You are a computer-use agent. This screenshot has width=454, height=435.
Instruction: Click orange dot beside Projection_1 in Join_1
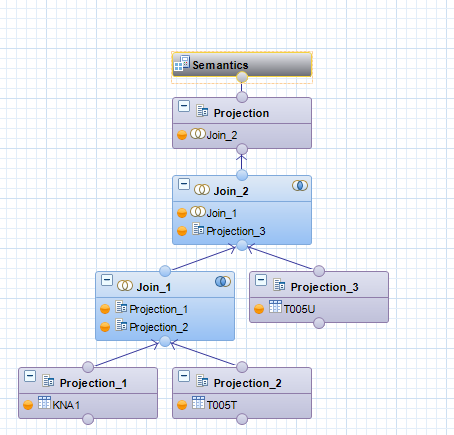coord(105,309)
